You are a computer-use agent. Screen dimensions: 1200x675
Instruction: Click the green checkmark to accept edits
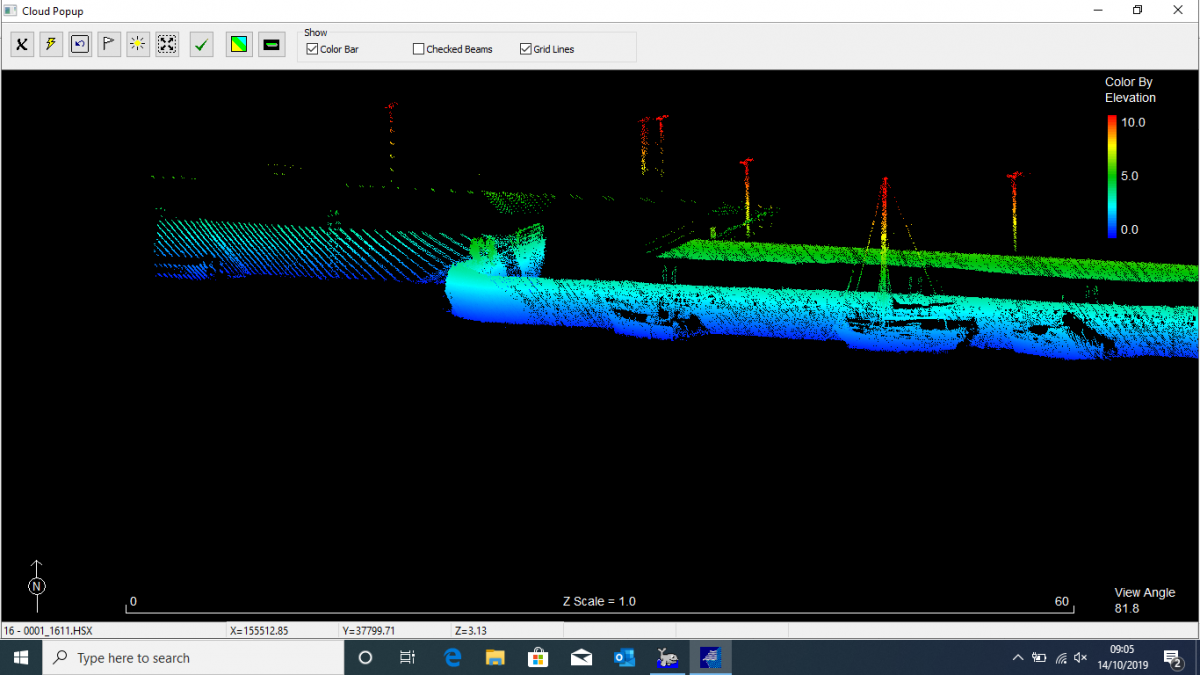pyautogui.click(x=200, y=44)
